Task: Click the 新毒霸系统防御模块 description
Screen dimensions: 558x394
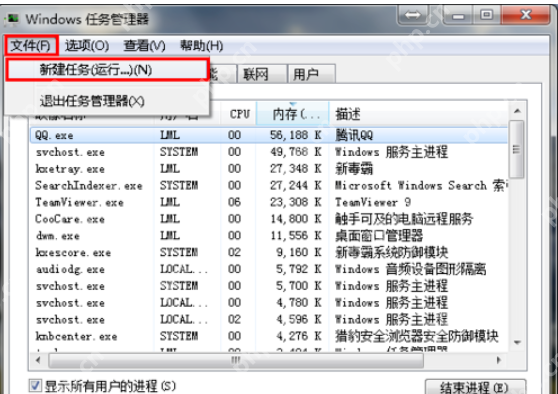Action: click(391, 252)
